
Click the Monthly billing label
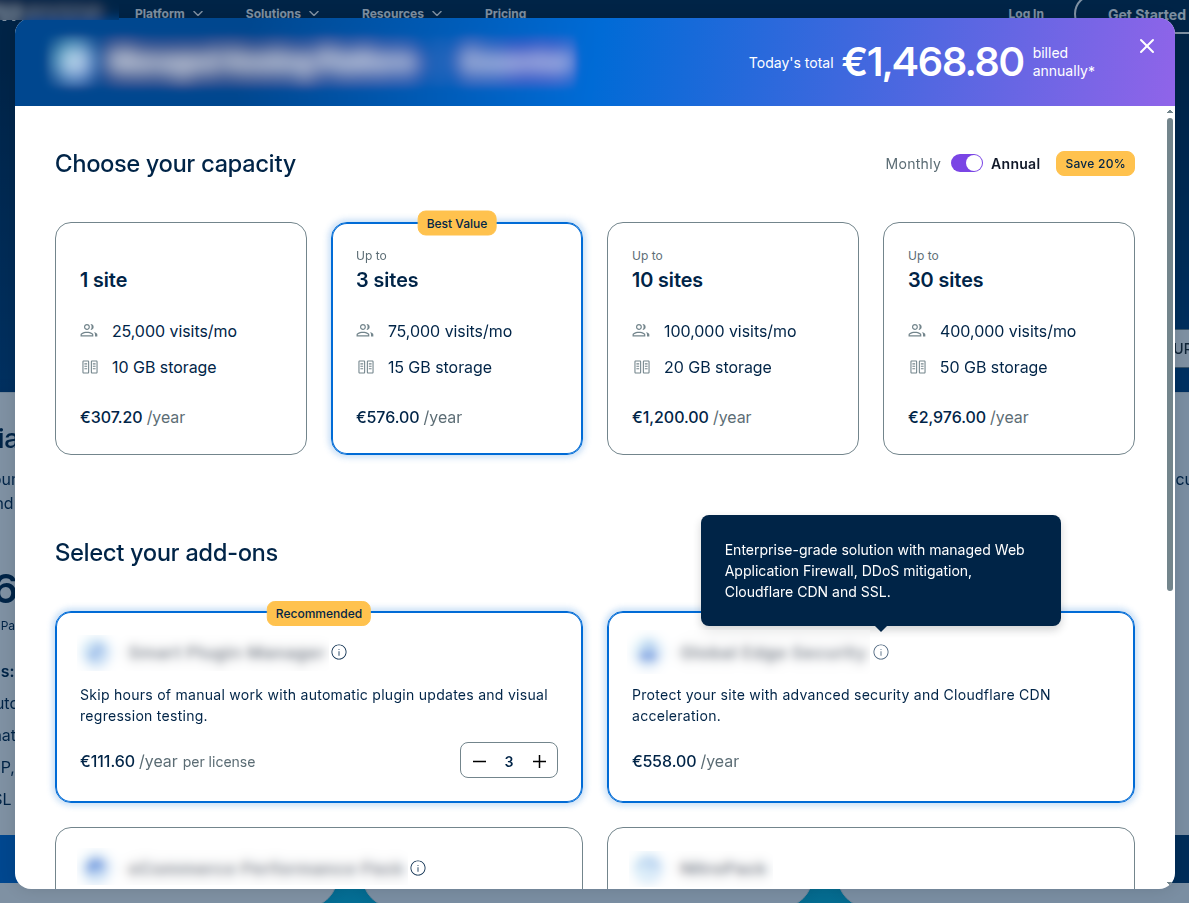pyautogui.click(x=912, y=164)
